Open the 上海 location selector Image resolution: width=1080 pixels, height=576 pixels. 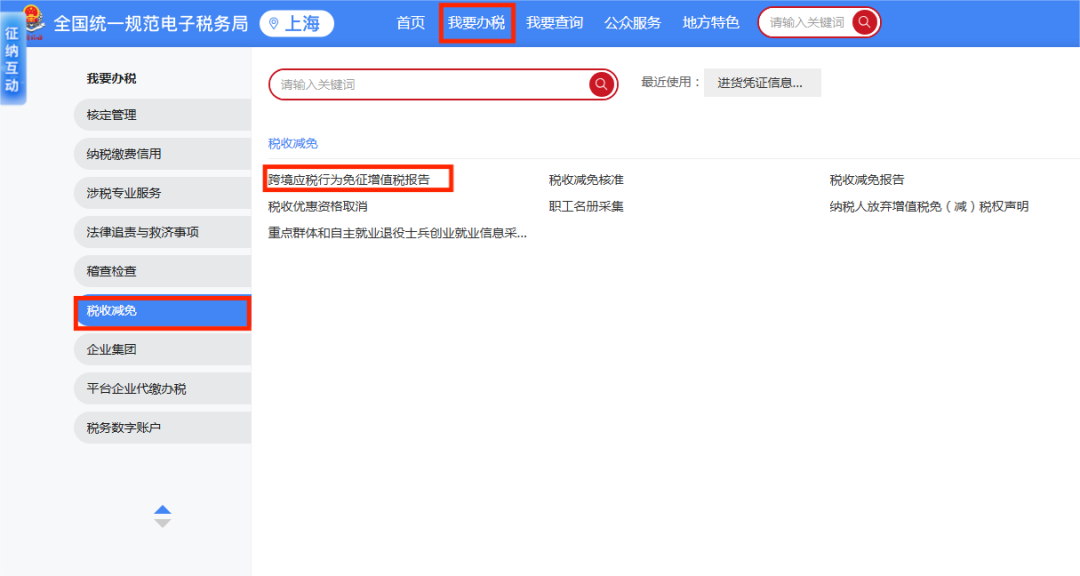297,23
